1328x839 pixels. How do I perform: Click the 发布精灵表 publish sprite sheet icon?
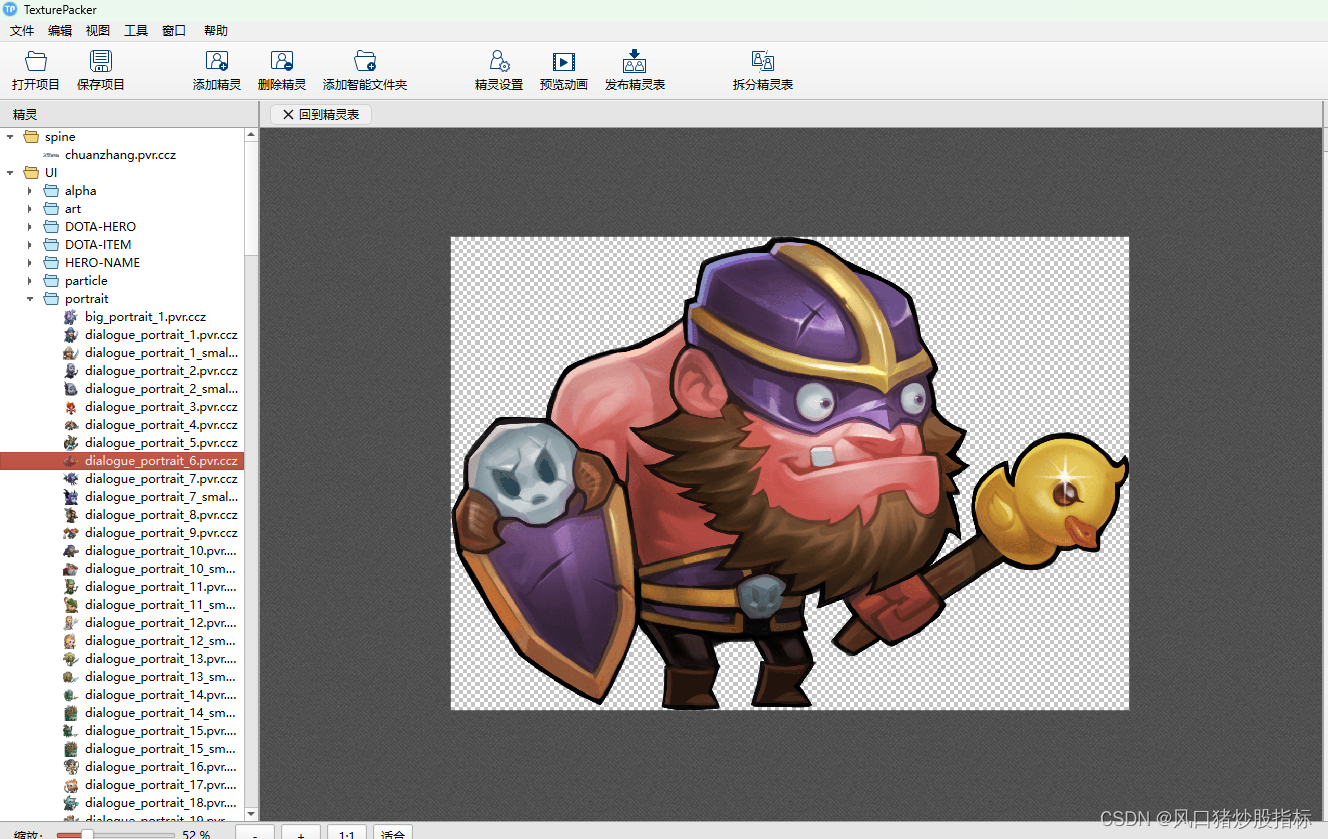pos(634,61)
